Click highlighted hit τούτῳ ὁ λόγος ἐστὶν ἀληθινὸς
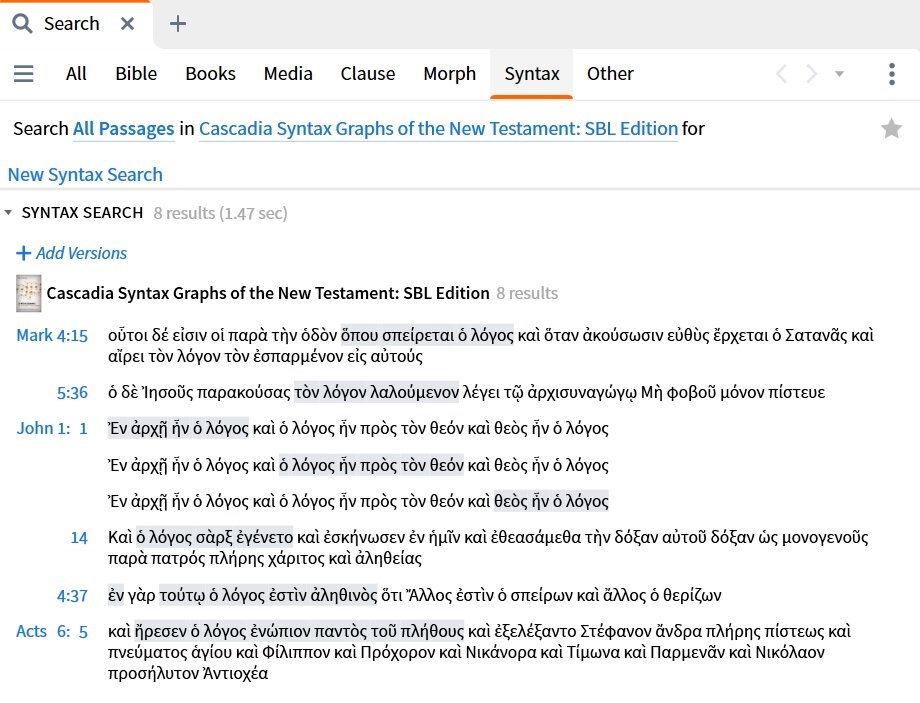920x703 pixels. click(268, 595)
